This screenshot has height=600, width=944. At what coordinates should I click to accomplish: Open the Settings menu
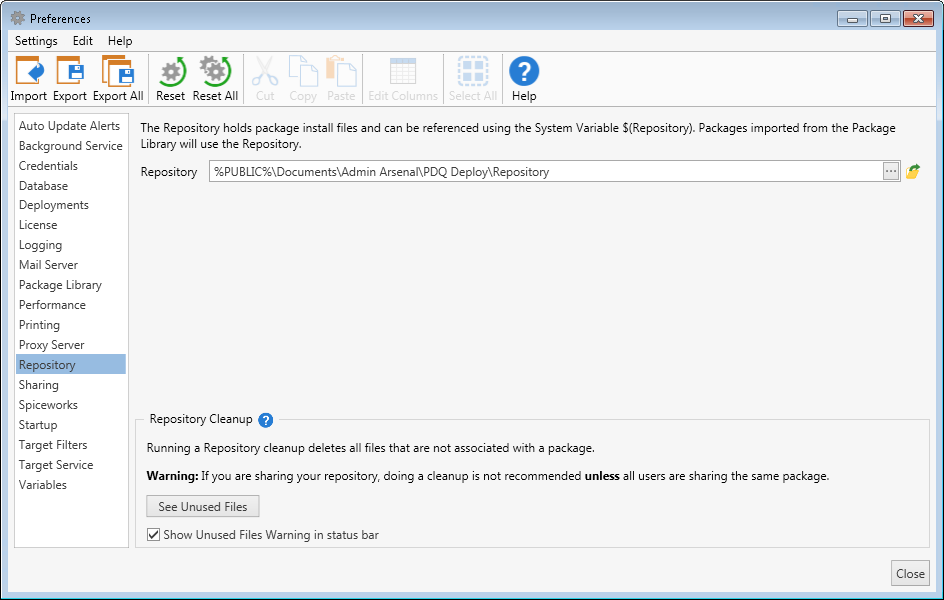tap(36, 41)
